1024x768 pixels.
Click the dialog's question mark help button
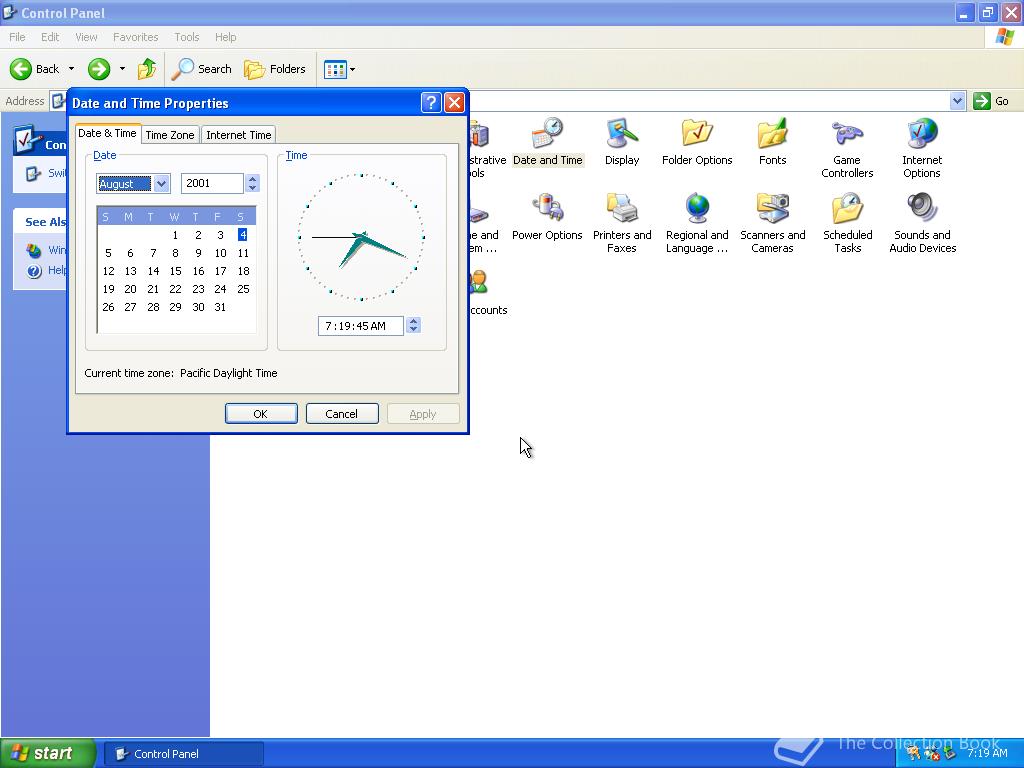pos(431,103)
